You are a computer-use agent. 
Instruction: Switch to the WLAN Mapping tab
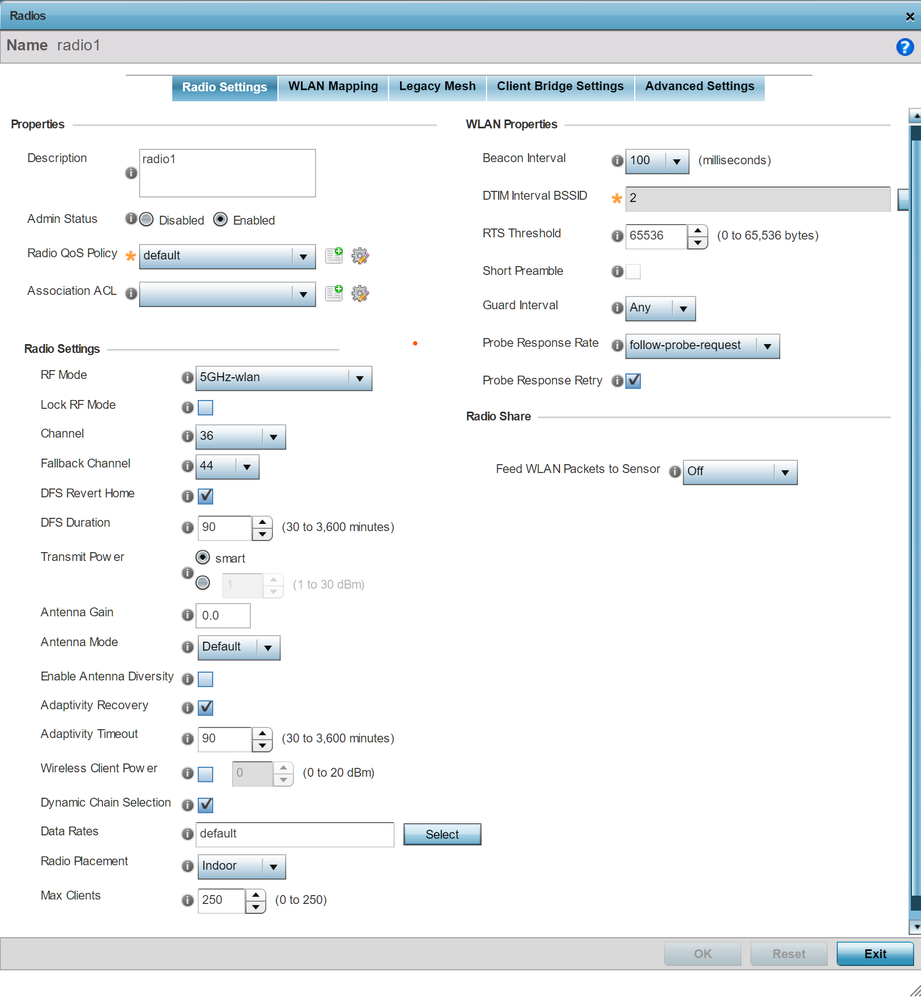click(x=333, y=87)
